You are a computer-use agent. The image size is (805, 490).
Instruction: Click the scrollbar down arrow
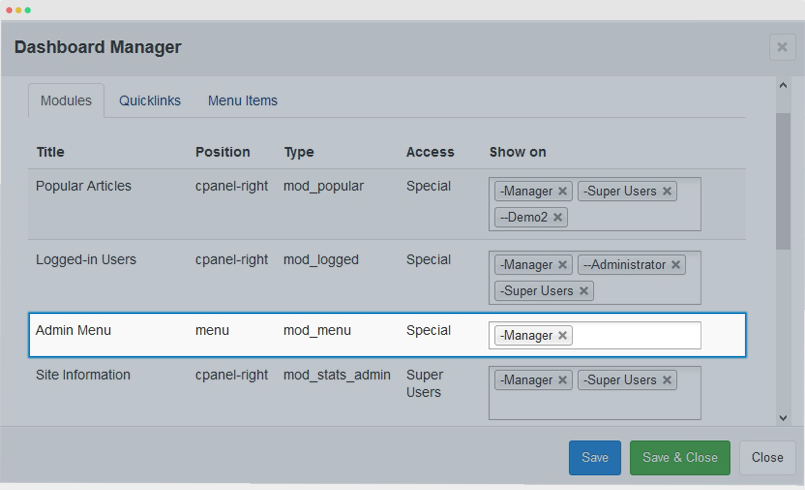point(783,418)
